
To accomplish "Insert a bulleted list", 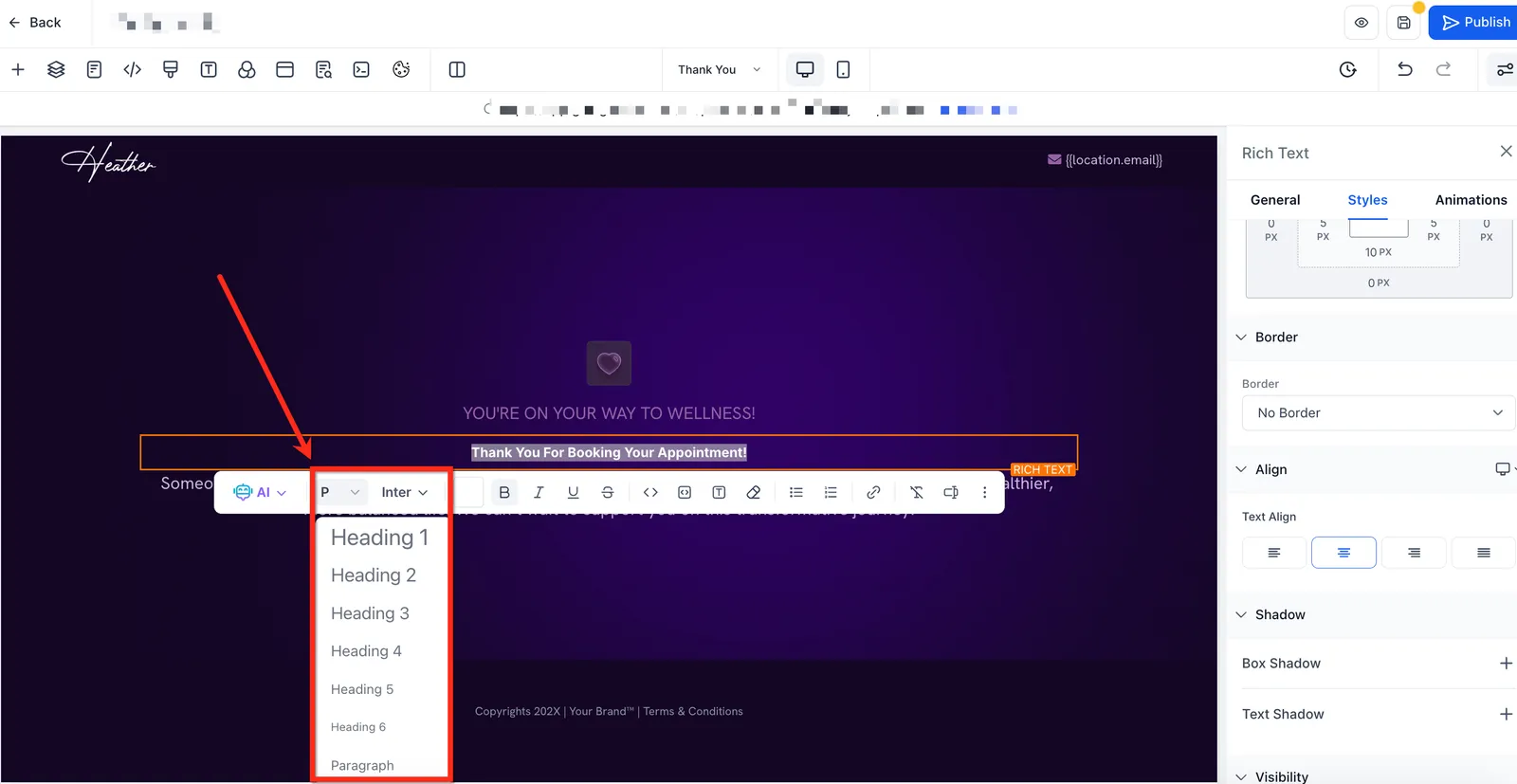I will click(796, 492).
